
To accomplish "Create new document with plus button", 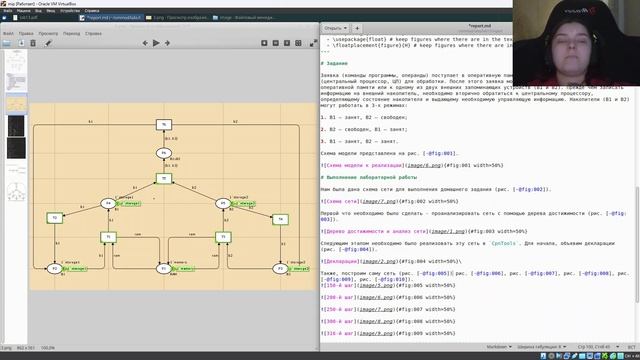I will (x=357, y=28).
